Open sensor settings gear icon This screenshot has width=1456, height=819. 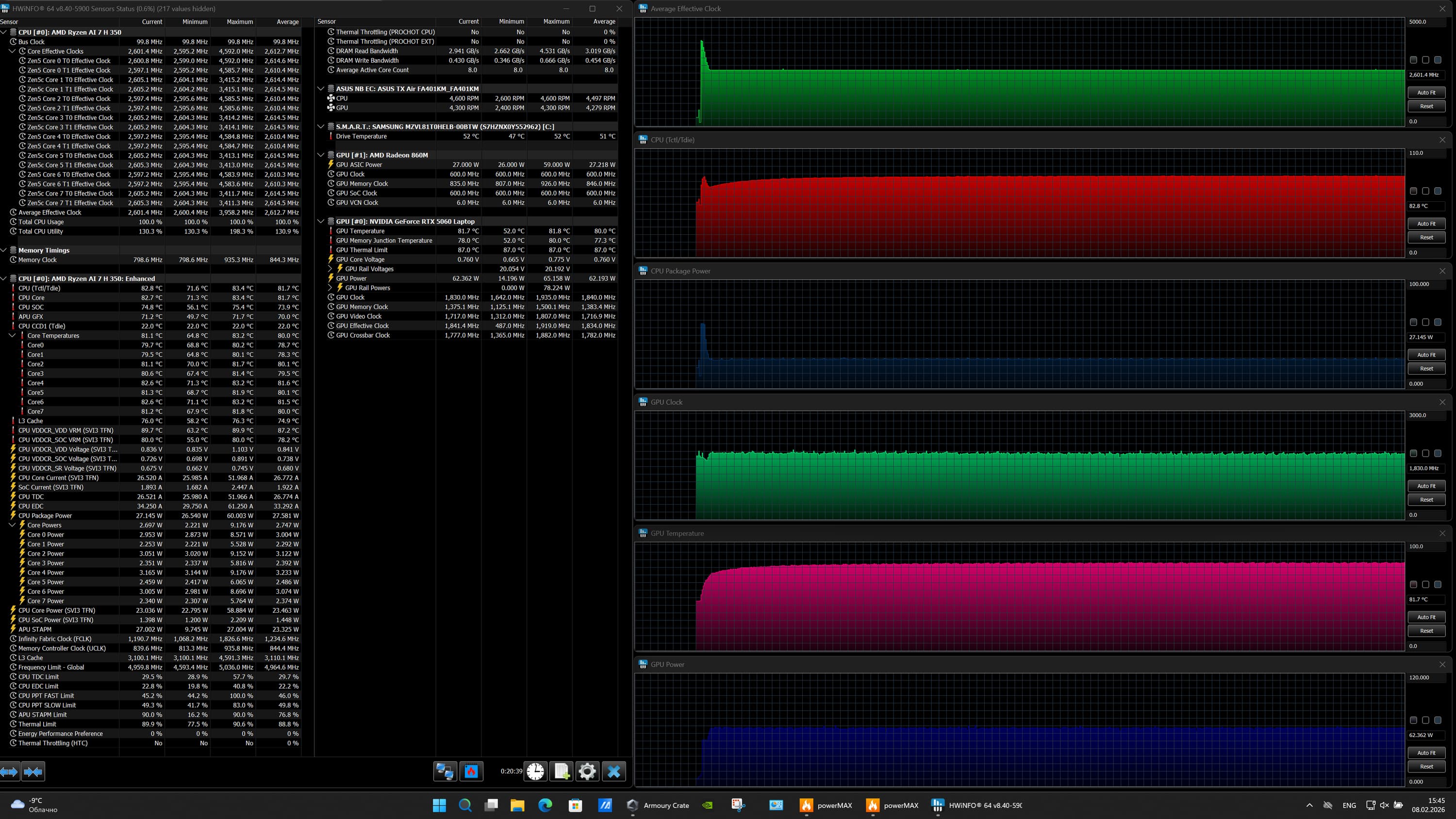587,771
